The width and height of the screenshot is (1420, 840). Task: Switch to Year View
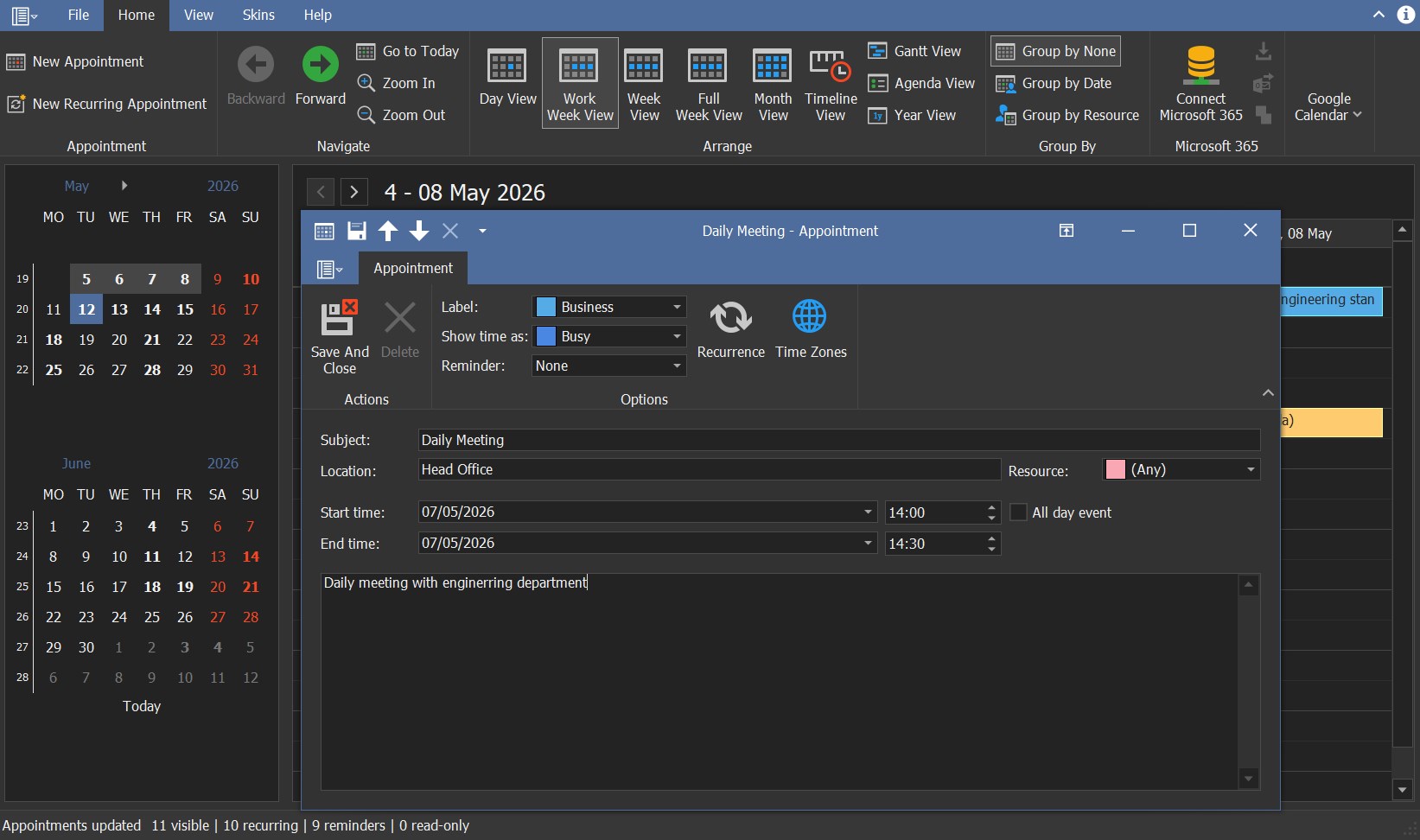(912, 115)
